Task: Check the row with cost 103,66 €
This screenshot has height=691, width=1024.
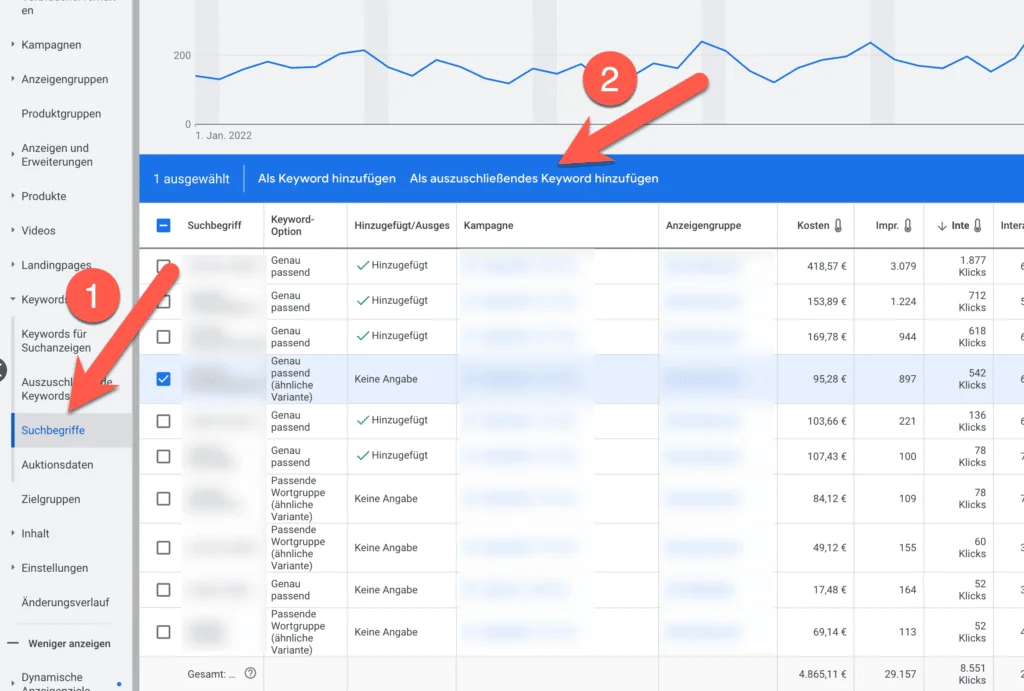Action: pyautogui.click(x=163, y=421)
